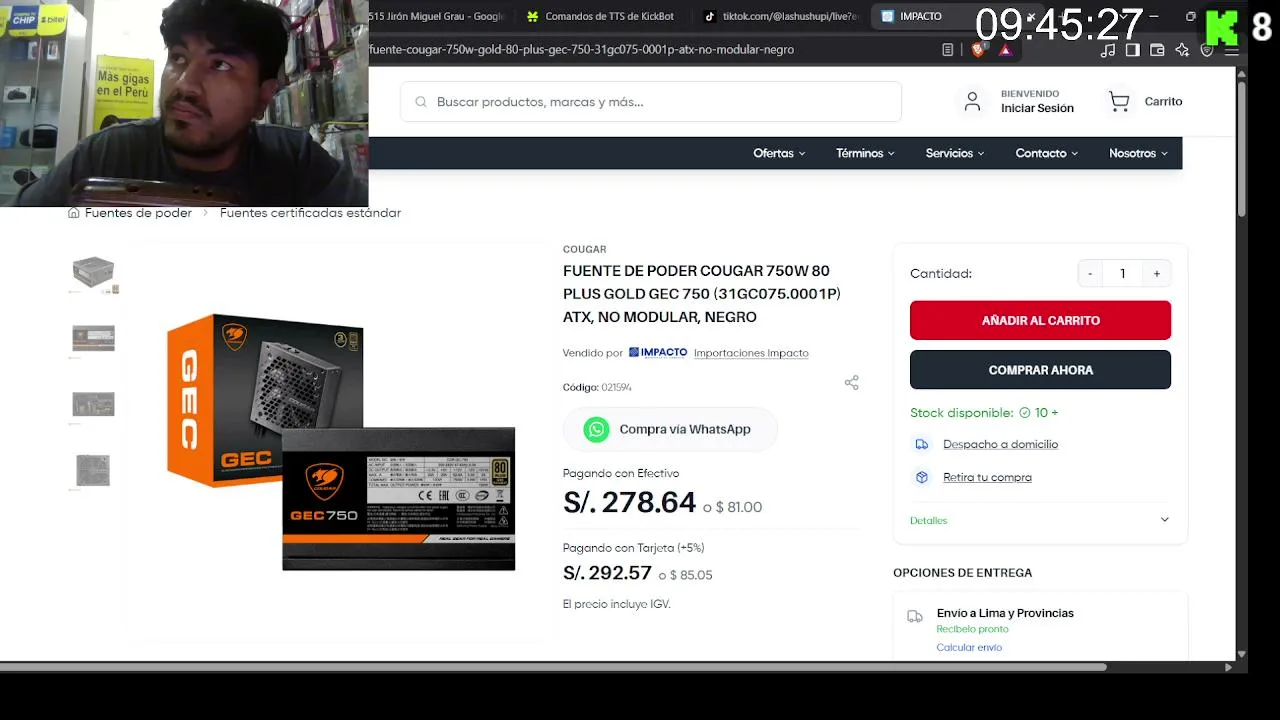The width and height of the screenshot is (1280, 720).
Task: Expand the Contacto dropdown menu
Action: point(1047,153)
